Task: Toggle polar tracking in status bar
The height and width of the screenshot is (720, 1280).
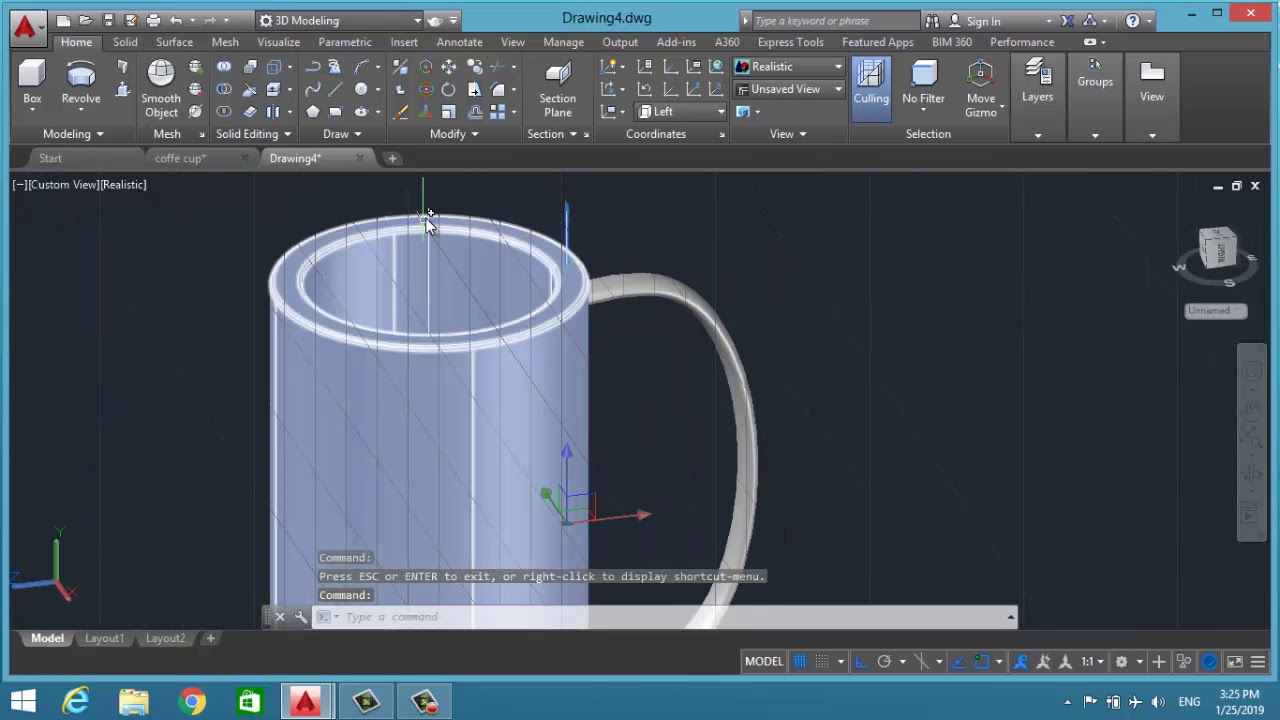Action: tap(884, 661)
